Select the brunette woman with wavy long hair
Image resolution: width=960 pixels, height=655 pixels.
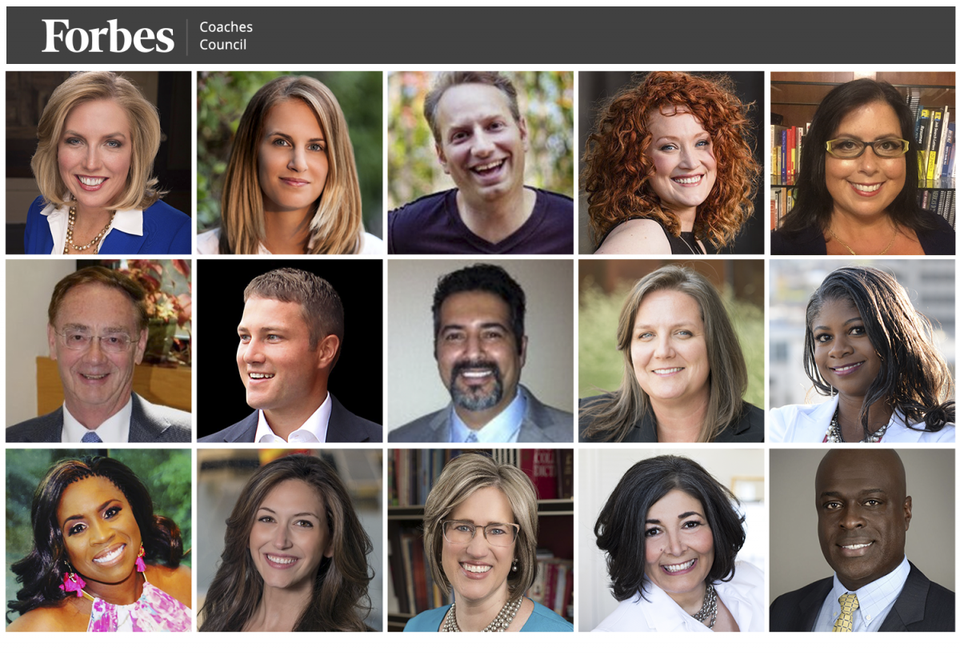[x=290, y=540]
